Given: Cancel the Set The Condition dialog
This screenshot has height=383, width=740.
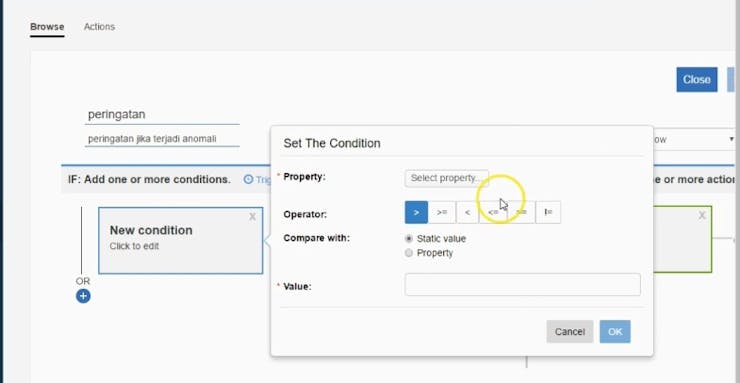Looking at the screenshot, I should pos(570,332).
